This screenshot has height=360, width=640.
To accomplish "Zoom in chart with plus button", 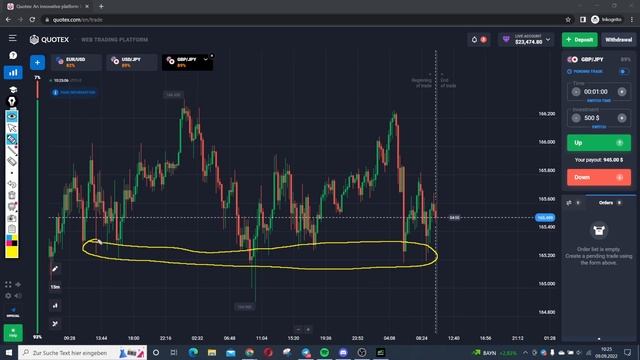I will [x=308, y=329].
